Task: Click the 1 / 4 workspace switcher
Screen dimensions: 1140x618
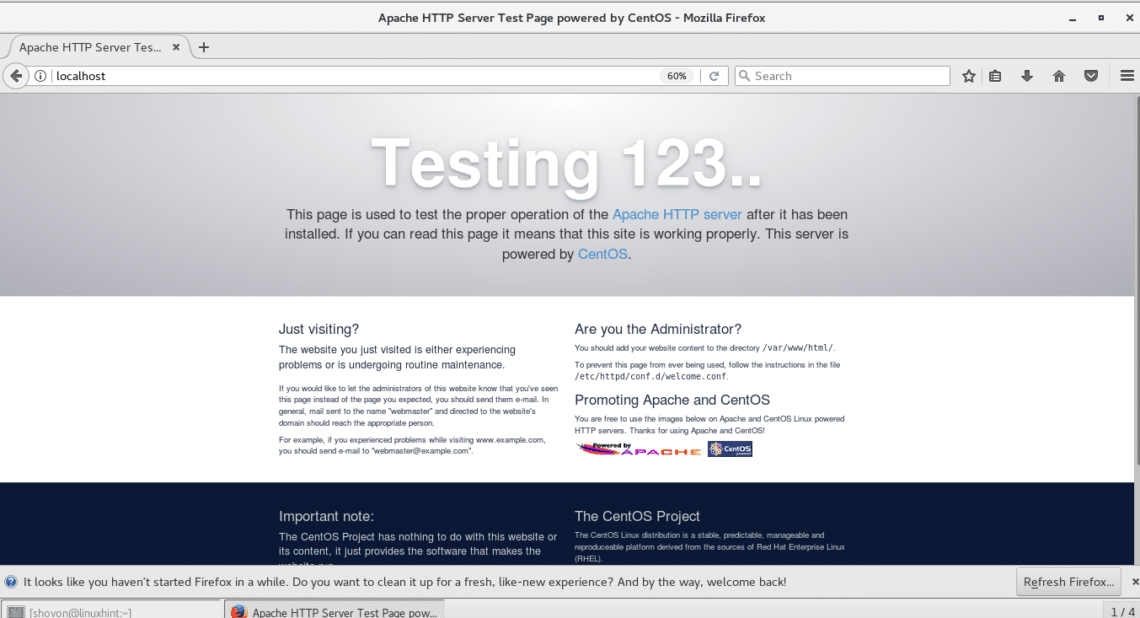Action: point(1122,612)
